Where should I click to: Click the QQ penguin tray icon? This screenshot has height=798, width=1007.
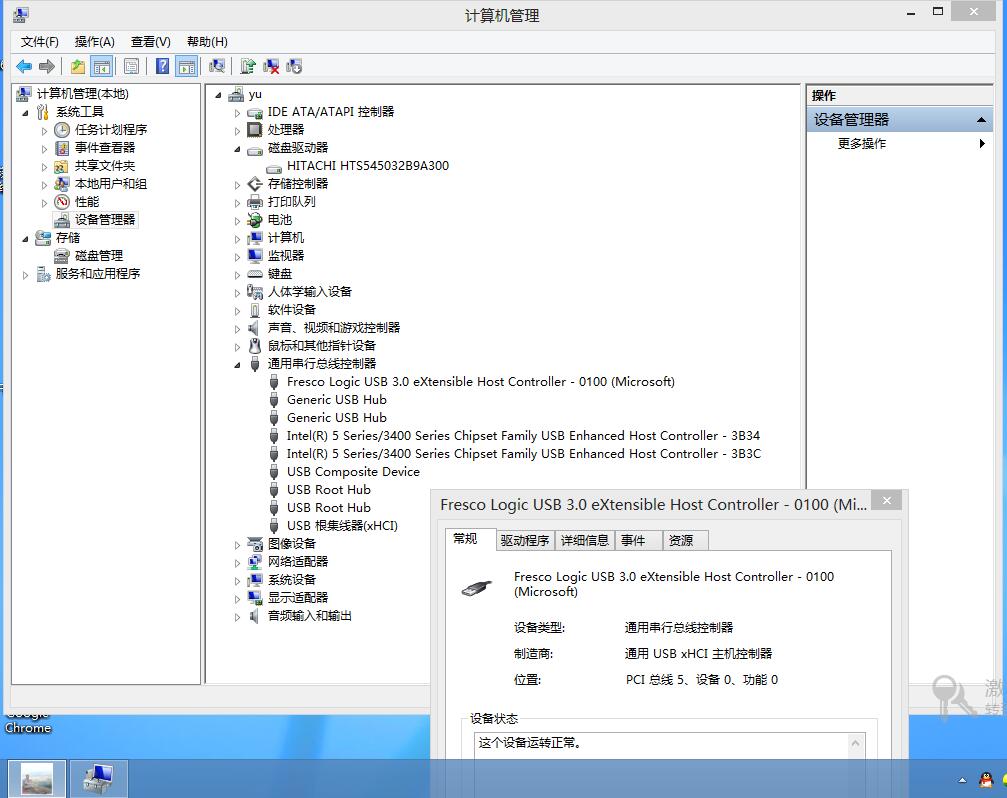(985, 780)
